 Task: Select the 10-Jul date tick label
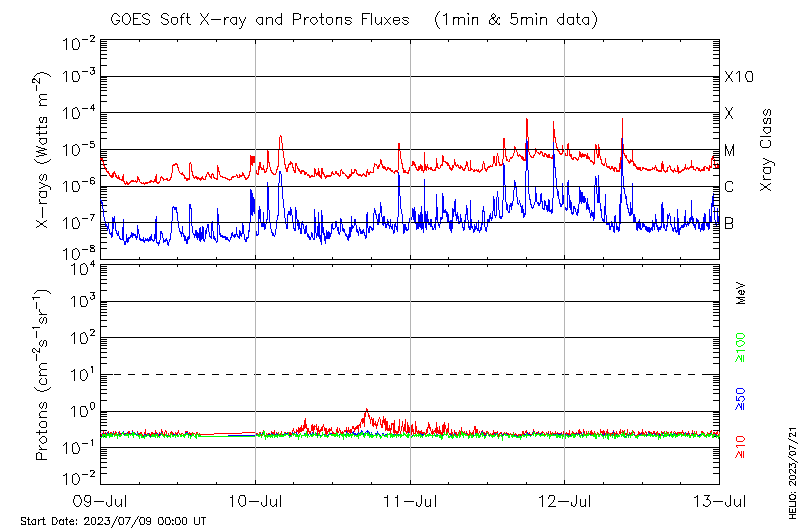tap(256, 500)
